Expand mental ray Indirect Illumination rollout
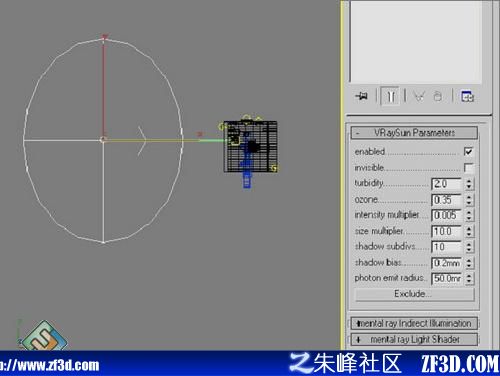 coord(414,323)
